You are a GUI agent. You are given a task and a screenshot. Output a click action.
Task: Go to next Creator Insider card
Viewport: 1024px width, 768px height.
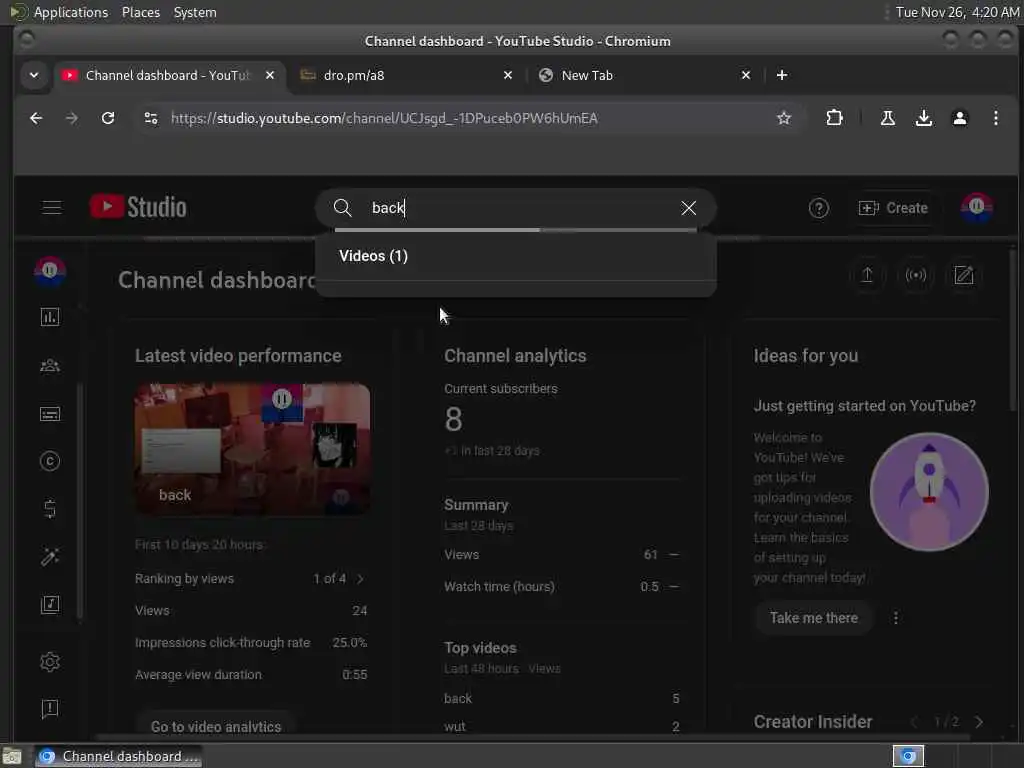click(x=978, y=722)
